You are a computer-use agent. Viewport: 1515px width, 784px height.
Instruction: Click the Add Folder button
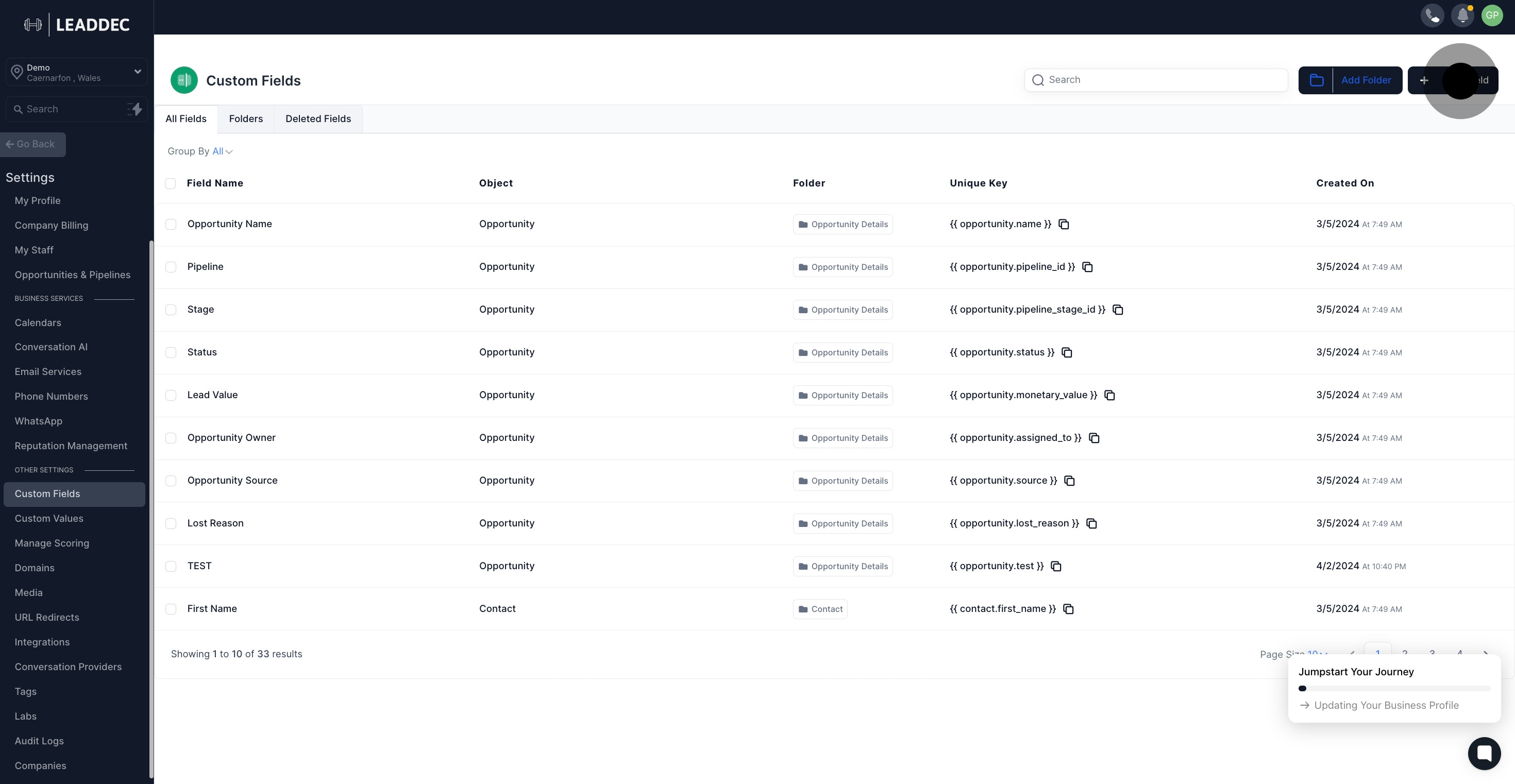click(1350, 80)
